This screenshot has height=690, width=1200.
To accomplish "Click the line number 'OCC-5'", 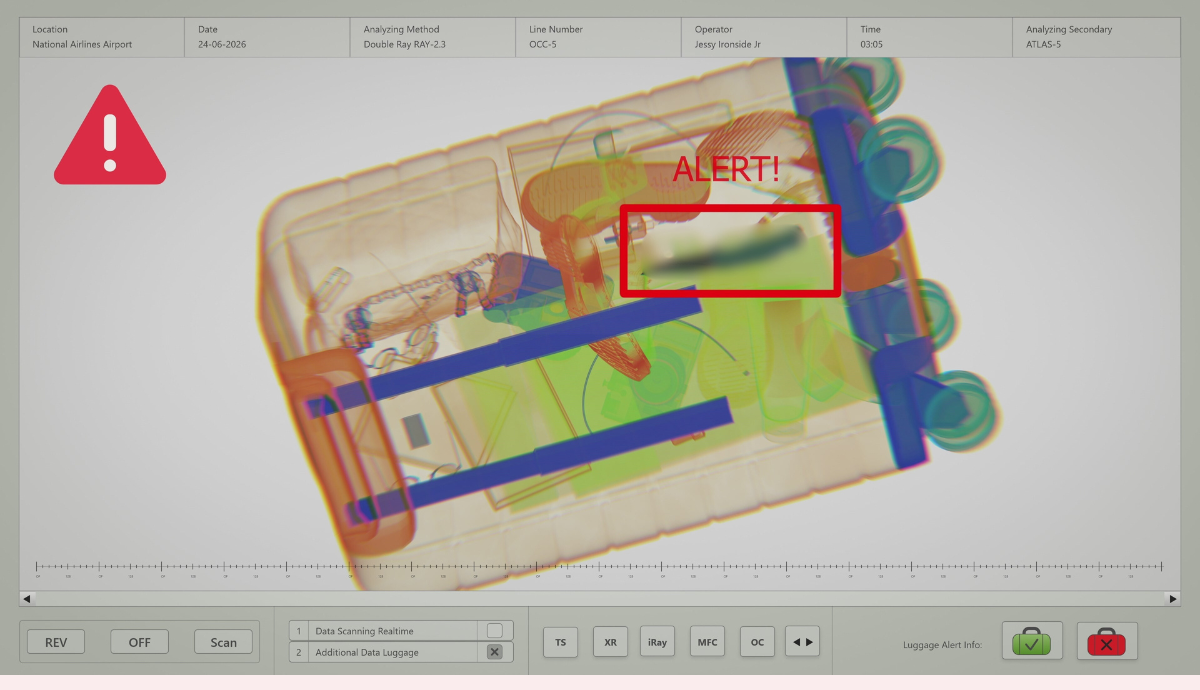I will pyautogui.click(x=545, y=45).
